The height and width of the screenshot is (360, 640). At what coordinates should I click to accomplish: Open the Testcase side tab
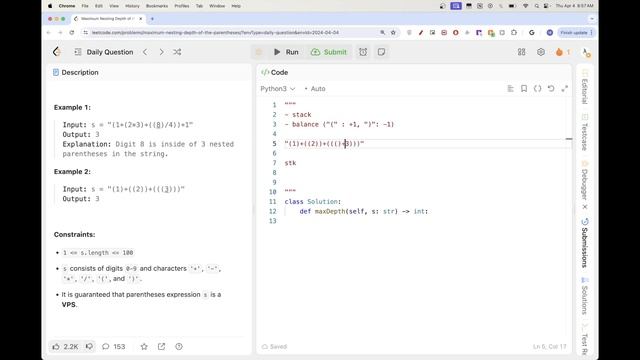[x=584, y=133]
